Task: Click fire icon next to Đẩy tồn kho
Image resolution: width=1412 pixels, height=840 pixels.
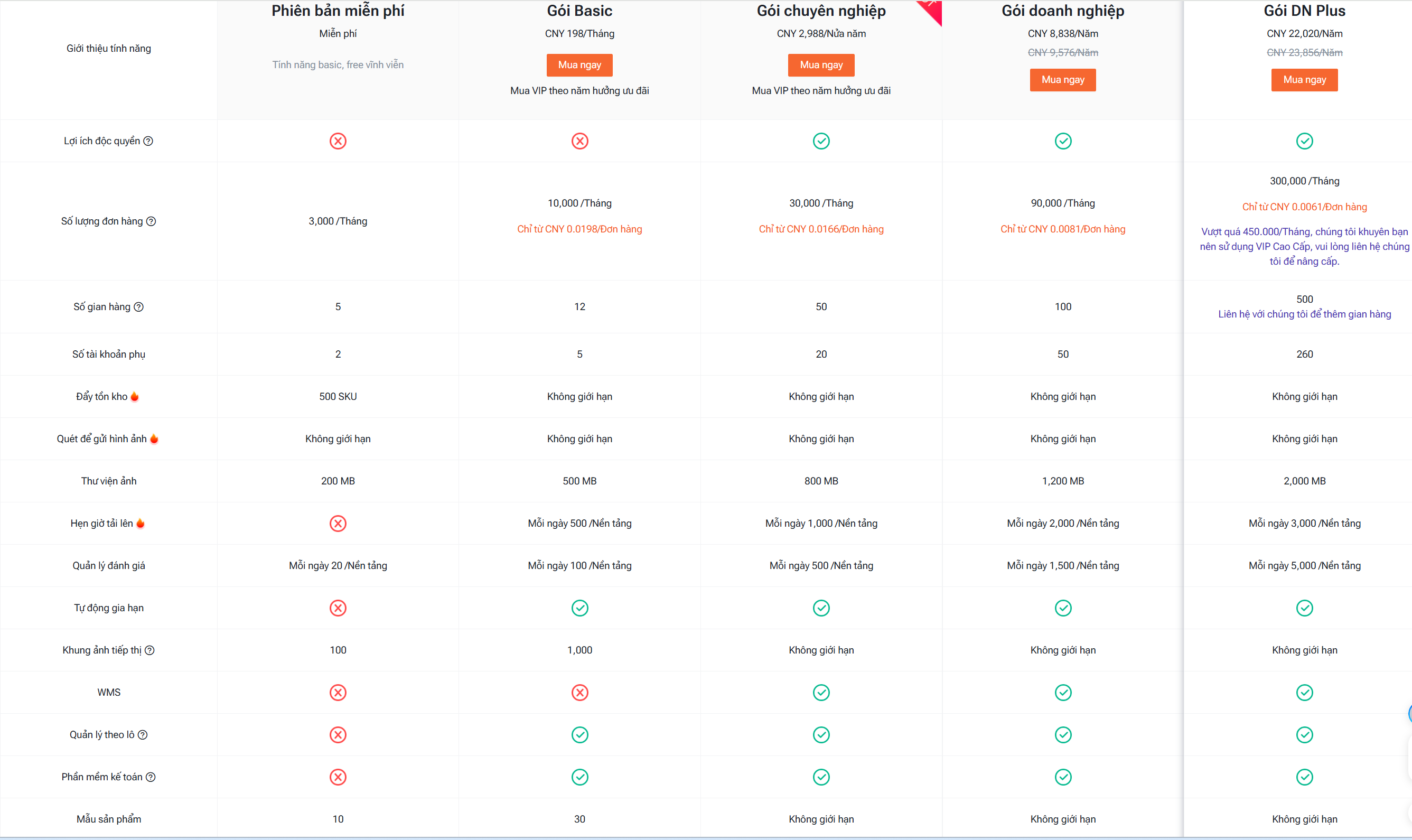Action: pyautogui.click(x=135, y=396)
